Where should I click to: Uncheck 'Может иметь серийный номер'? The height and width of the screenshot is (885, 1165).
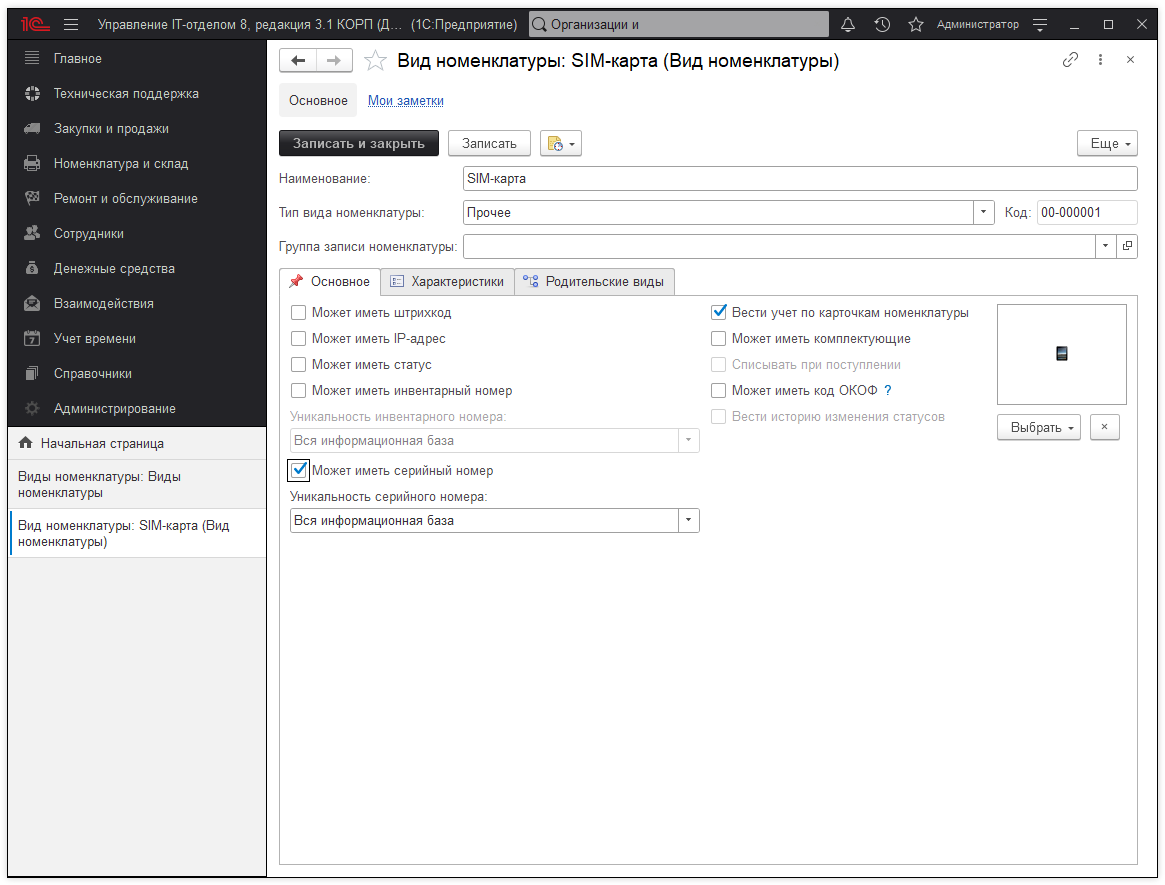(298, 470)
